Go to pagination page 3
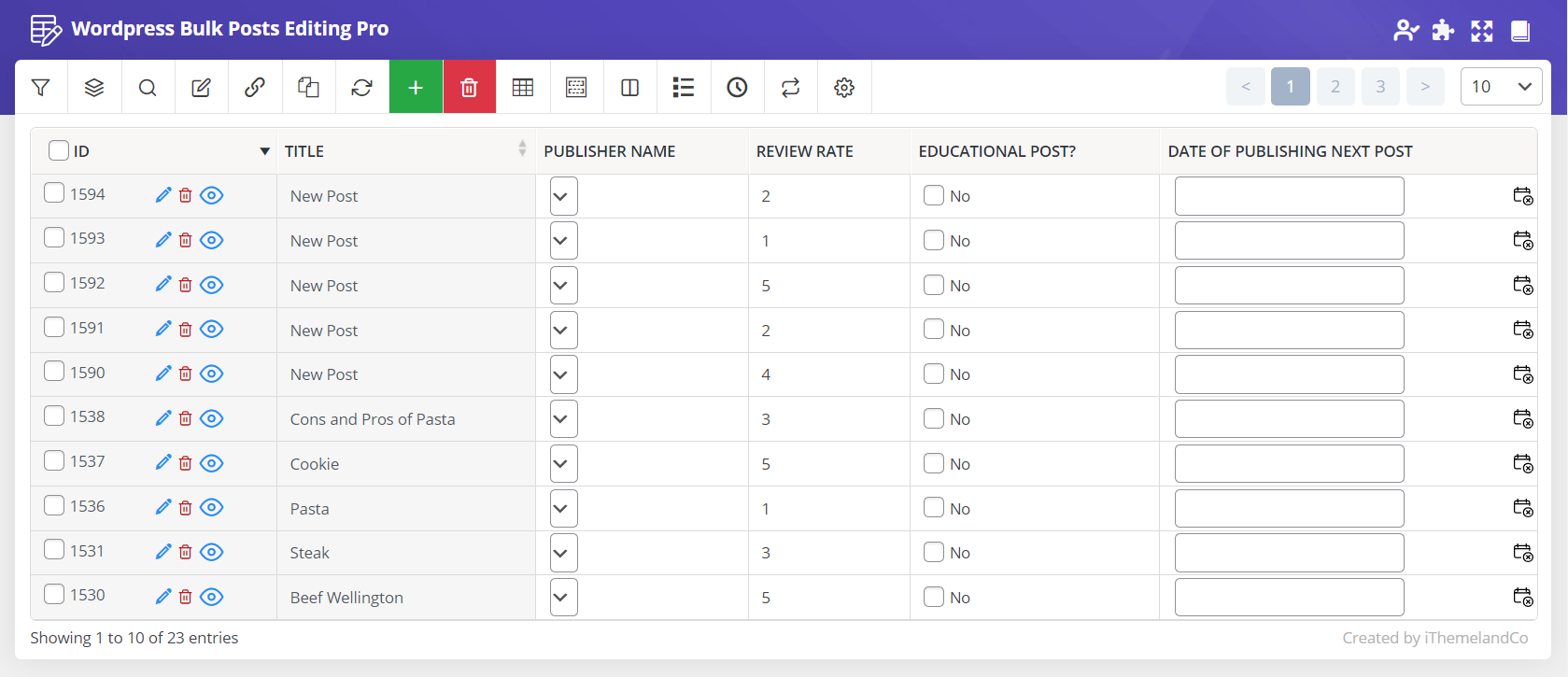The width and height of the screenshot is (1568, 677). point(1380,87)
